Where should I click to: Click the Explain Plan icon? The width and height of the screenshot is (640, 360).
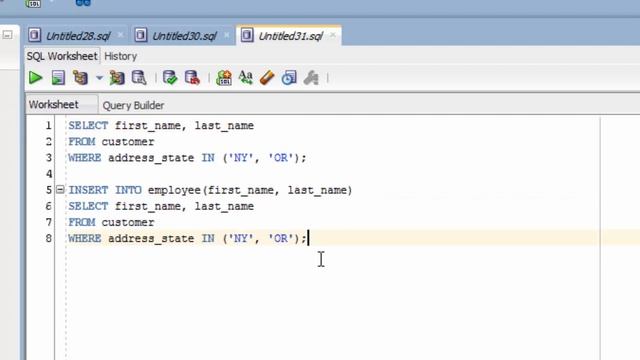[80, 78]
